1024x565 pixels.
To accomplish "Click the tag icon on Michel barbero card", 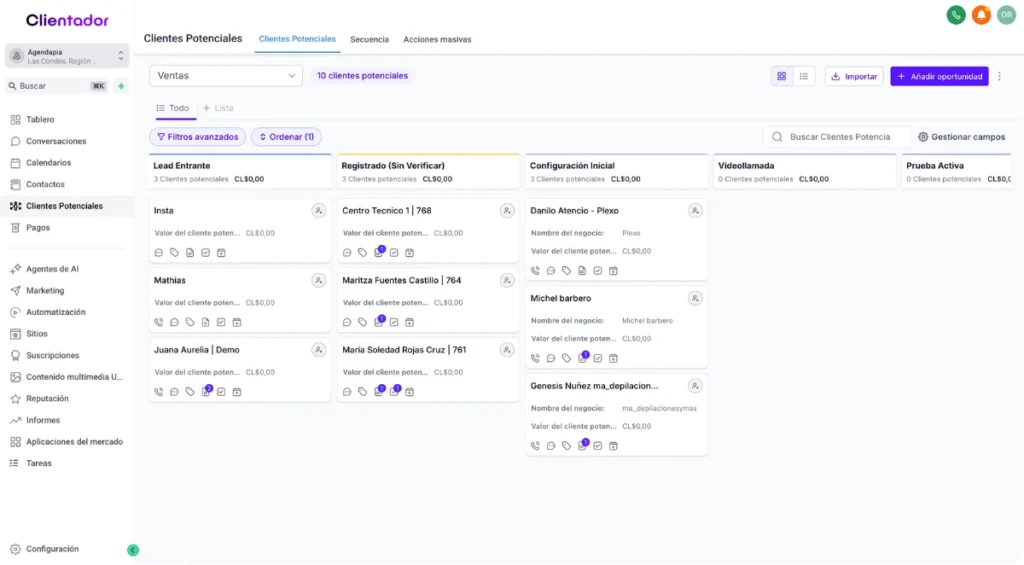I will pyautogui.click(x=566, y=358).
